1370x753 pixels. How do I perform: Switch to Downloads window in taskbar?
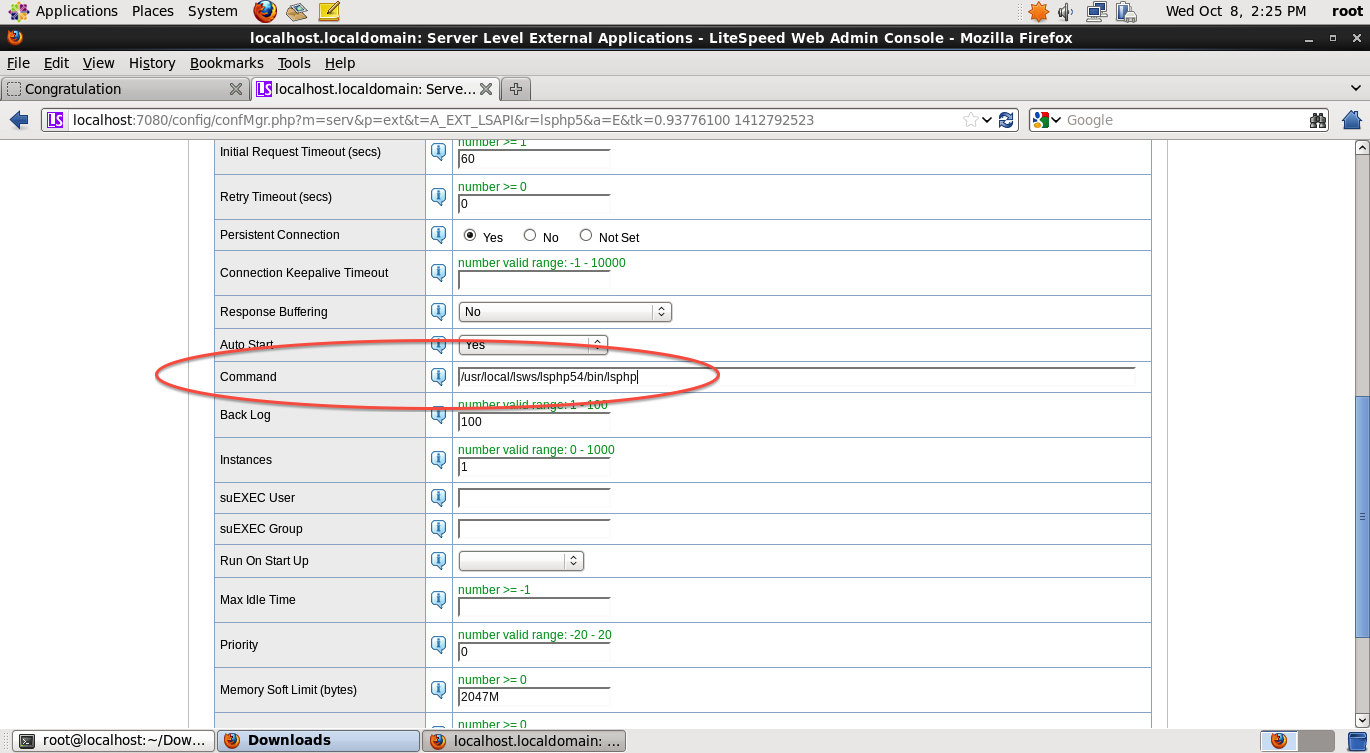(318, 741)
